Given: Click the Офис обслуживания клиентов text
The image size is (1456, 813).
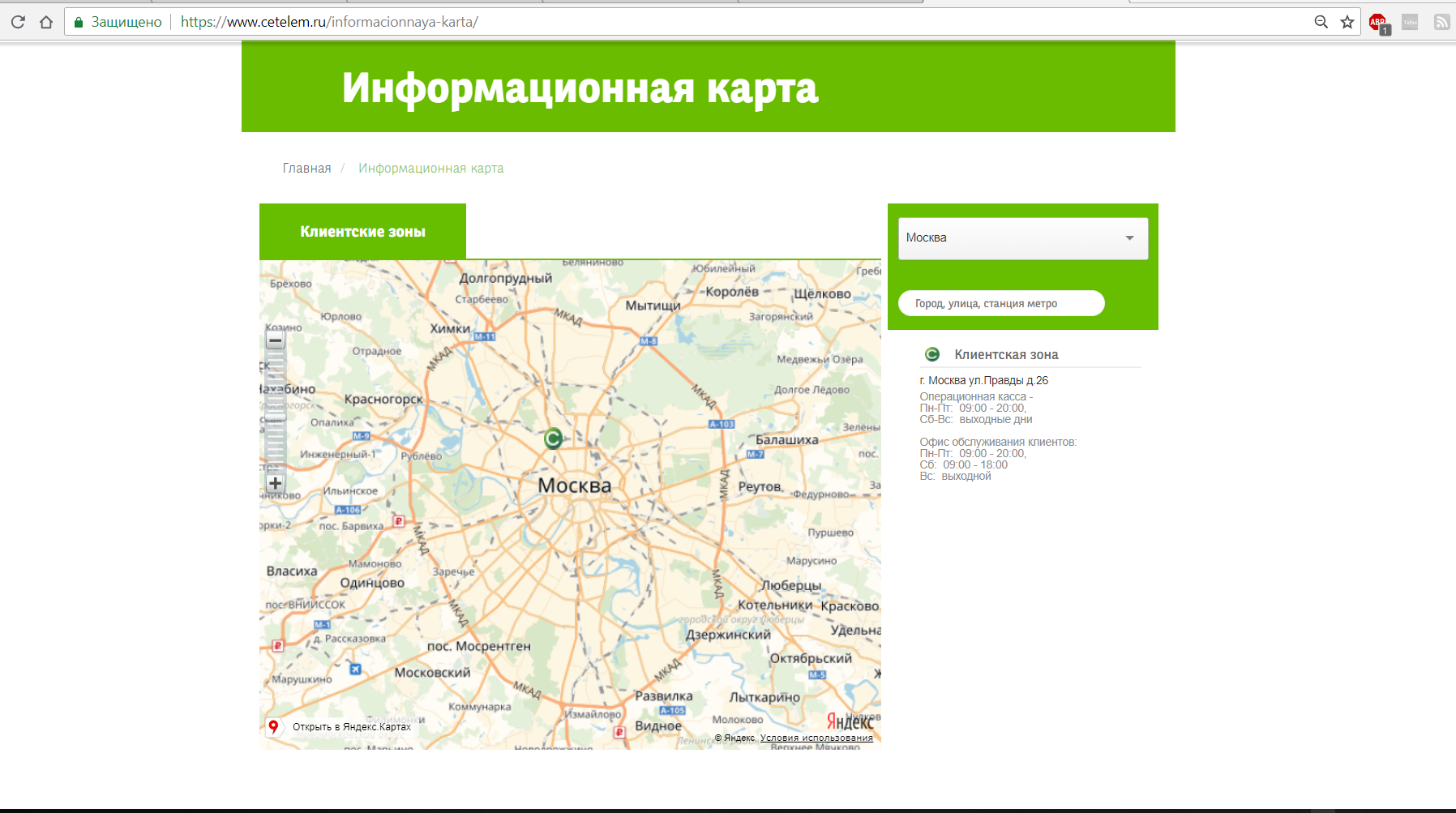Looking at the screenshot, I should pyautogui.click(x=998, y=442).
